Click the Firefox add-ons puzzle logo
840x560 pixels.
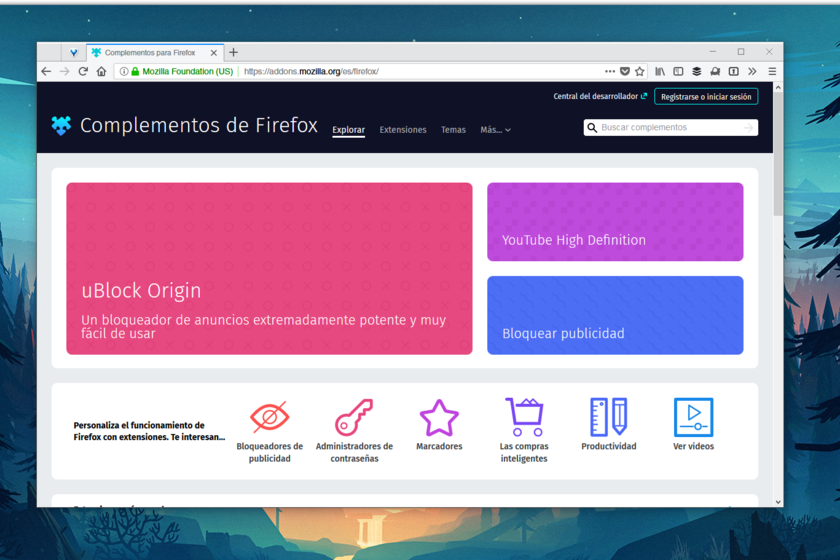(x=61, y=125)
